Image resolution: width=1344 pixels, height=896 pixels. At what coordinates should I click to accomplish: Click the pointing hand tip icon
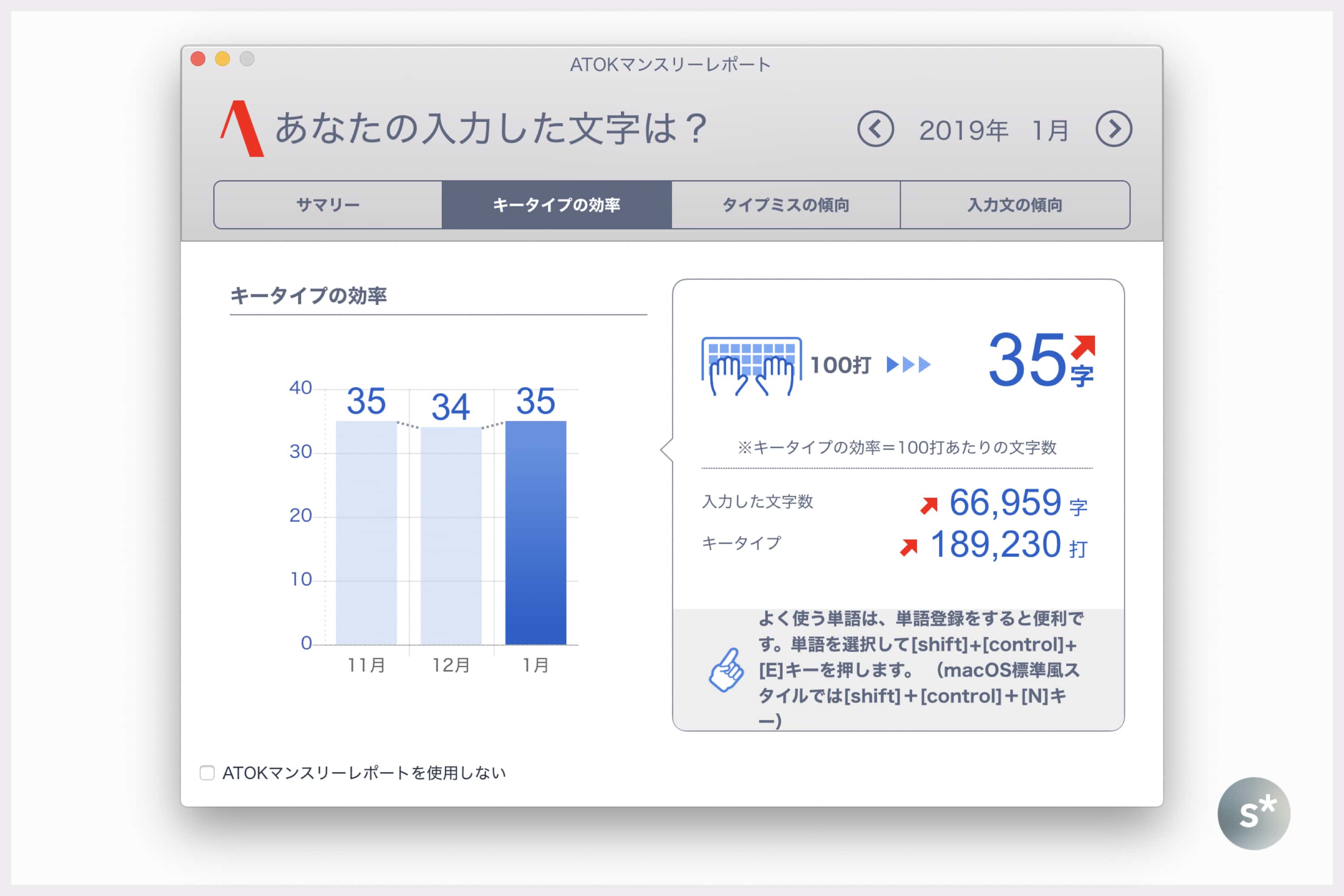(726, 670)
